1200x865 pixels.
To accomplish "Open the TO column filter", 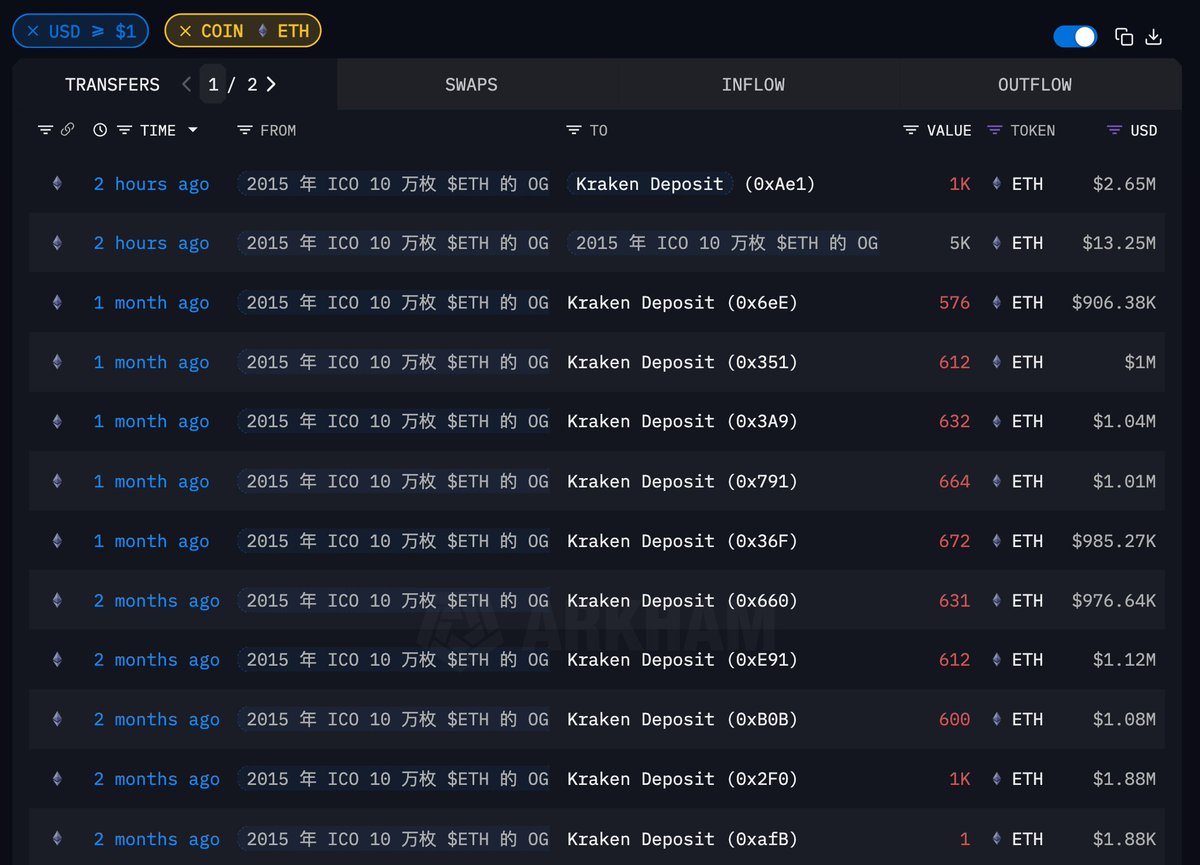I will coord(574,130).
